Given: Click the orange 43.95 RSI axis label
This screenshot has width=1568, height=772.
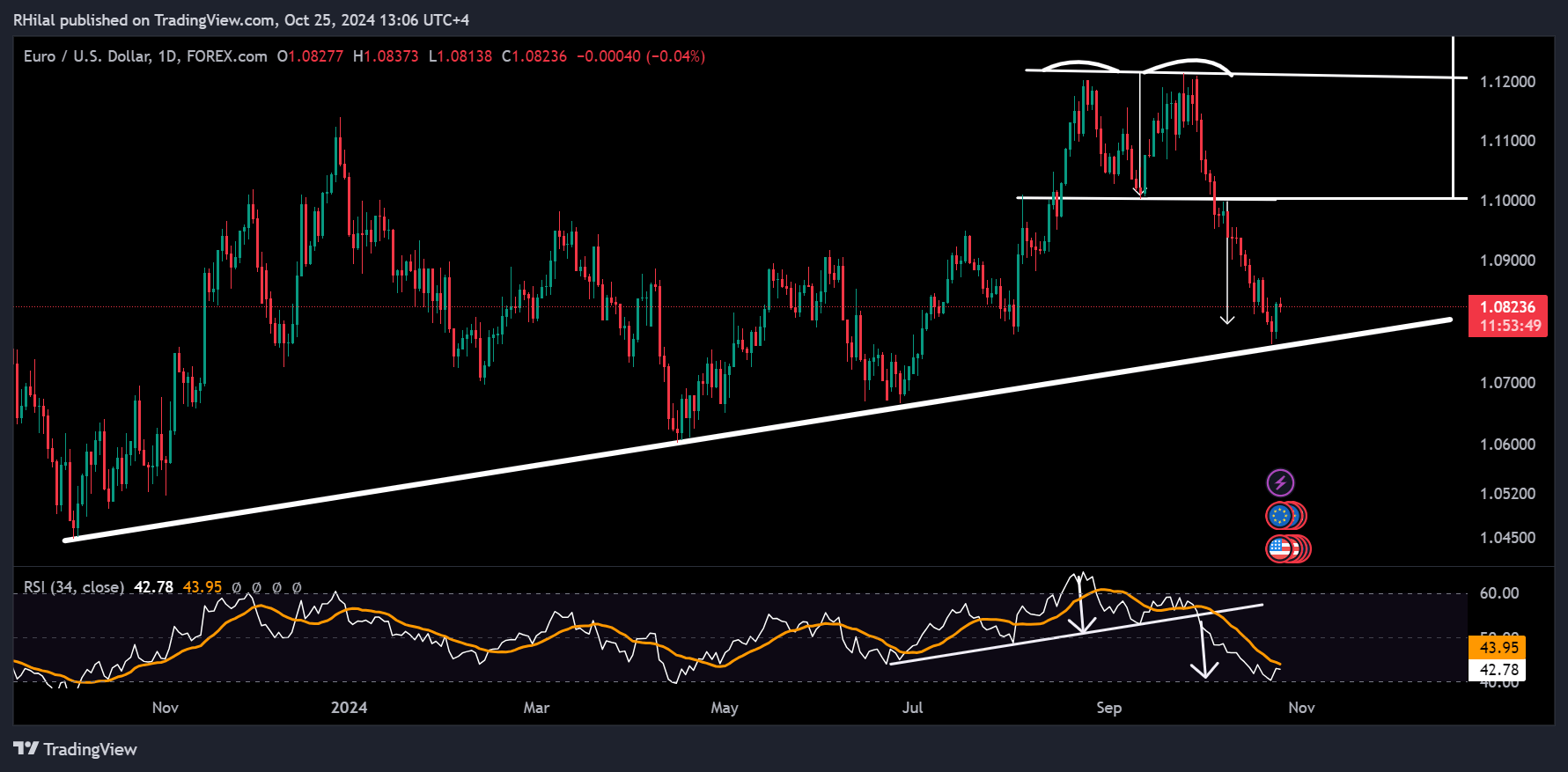Looking at the screenshot, I should click(x=1498, y=648).
